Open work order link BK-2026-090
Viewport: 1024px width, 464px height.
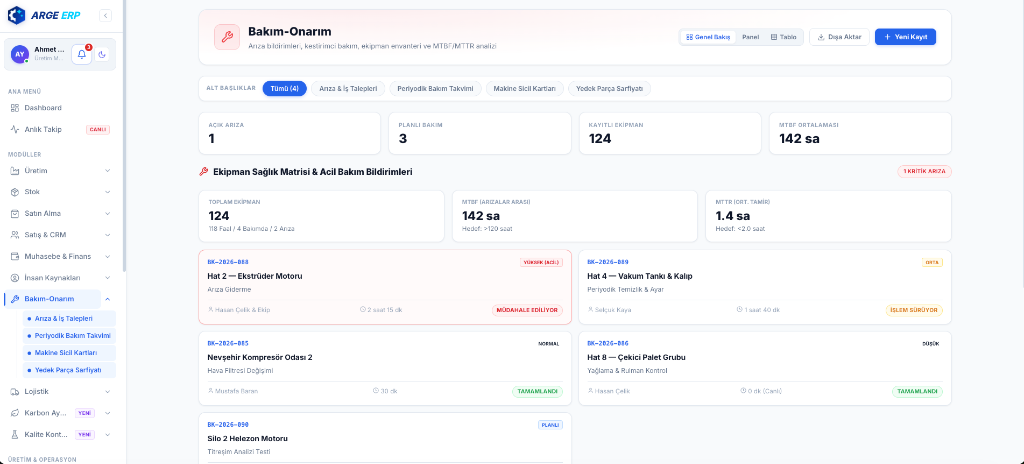[228, 424]
